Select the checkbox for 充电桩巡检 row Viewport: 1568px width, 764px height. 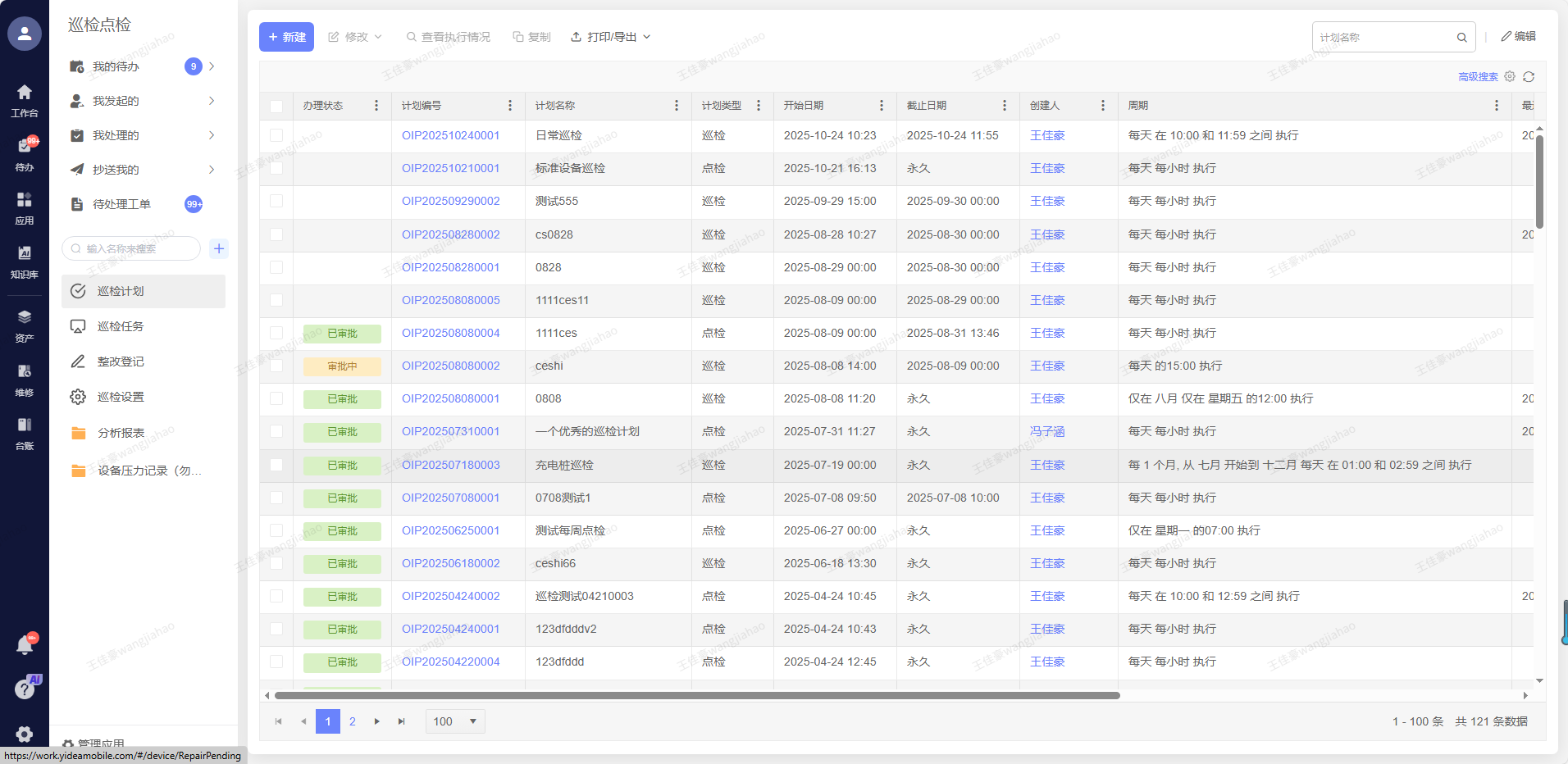276,465
